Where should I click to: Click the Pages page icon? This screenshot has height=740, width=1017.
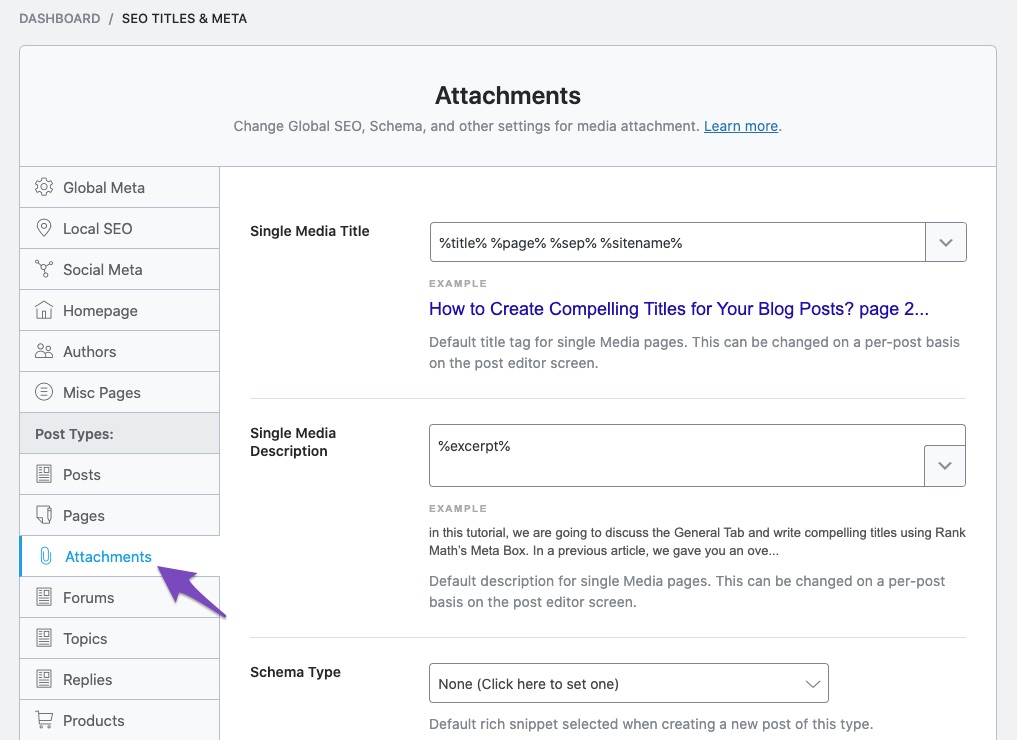tap(43, 515)
